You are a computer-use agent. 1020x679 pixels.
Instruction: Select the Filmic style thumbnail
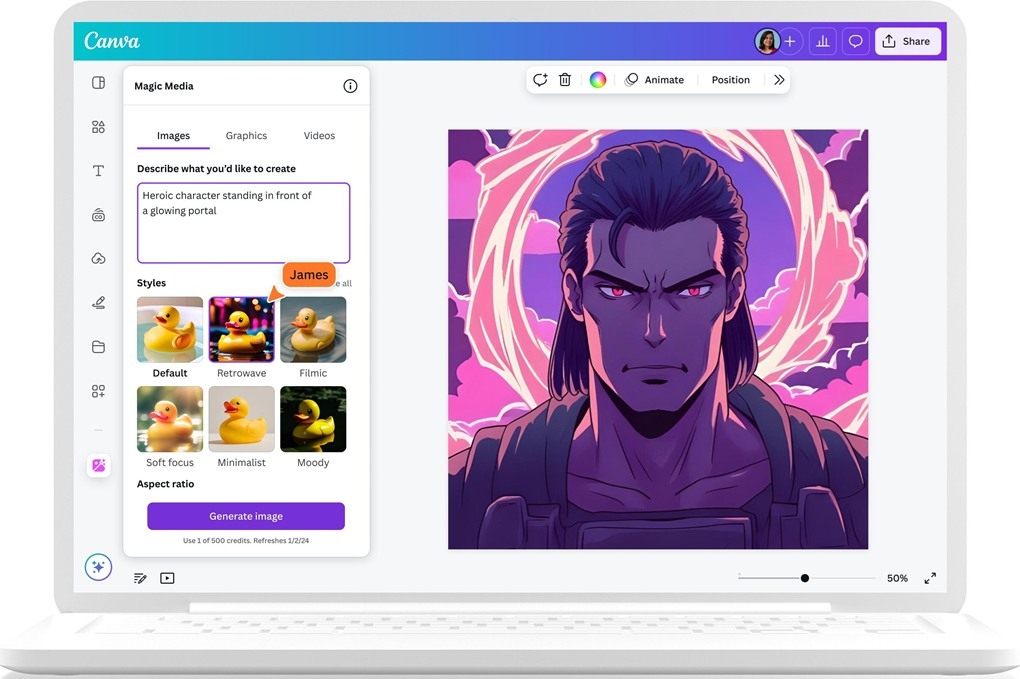(x=313, y=330)
